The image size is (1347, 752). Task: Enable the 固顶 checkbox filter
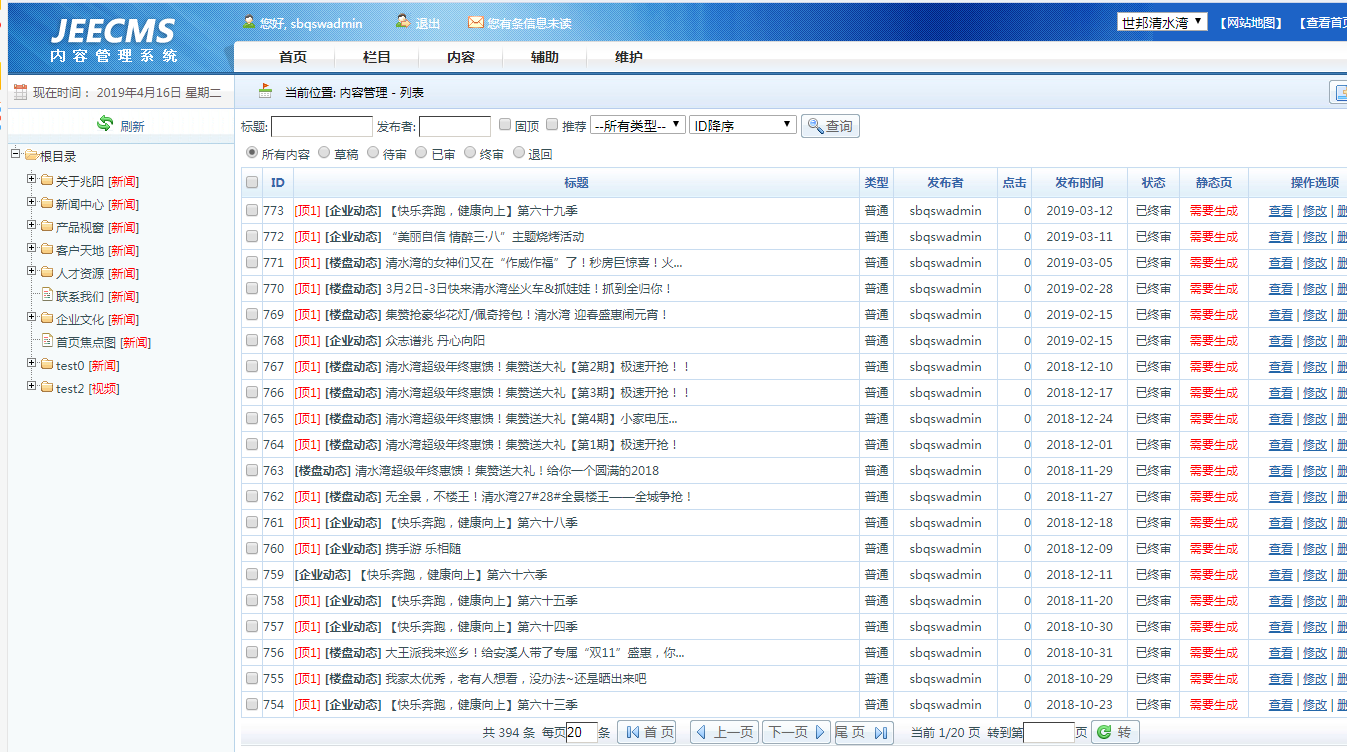pyautogui.click(x=505, y=125)
